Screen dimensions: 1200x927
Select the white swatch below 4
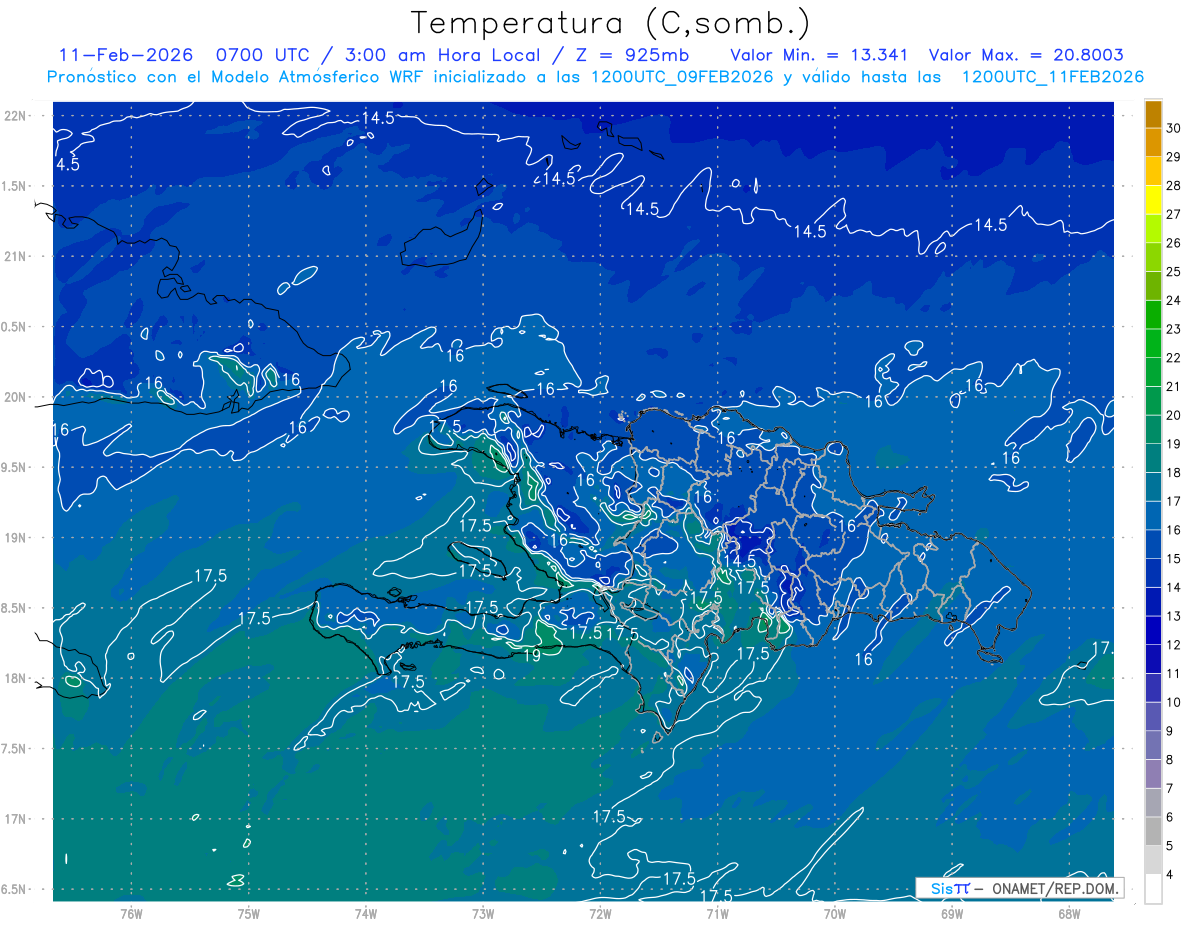click(1153, 889)
